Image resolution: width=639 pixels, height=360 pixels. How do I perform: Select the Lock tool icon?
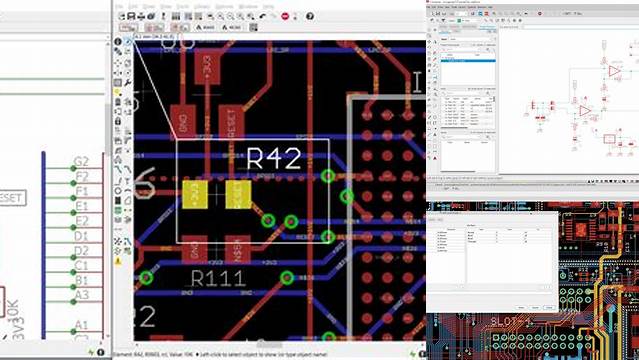click(x=118, y=121)
